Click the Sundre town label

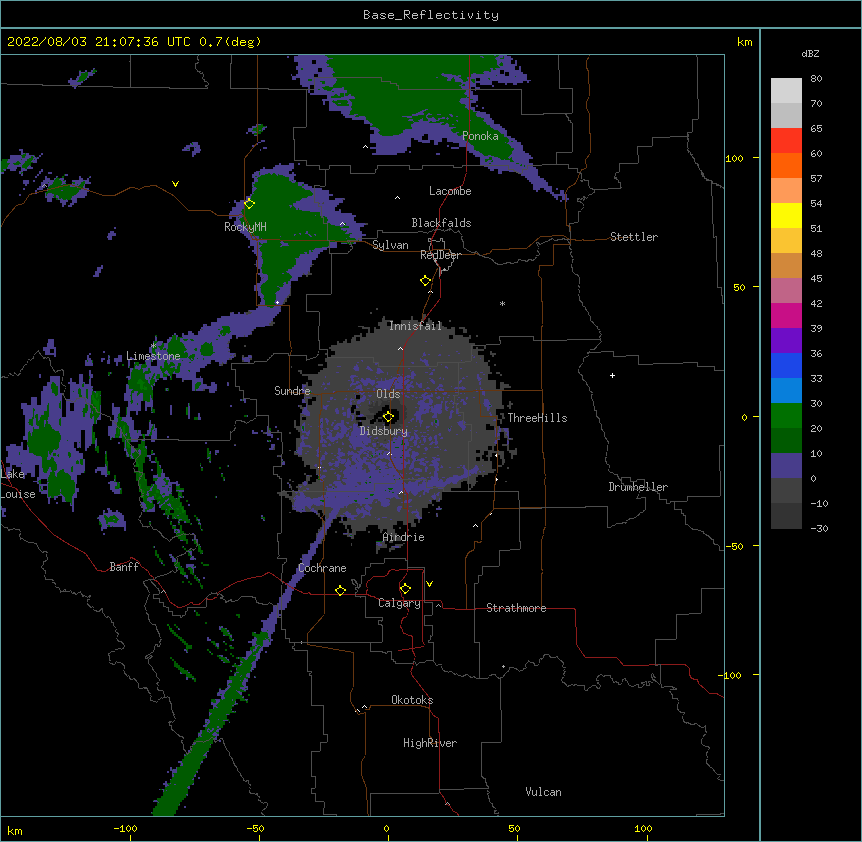292,391
